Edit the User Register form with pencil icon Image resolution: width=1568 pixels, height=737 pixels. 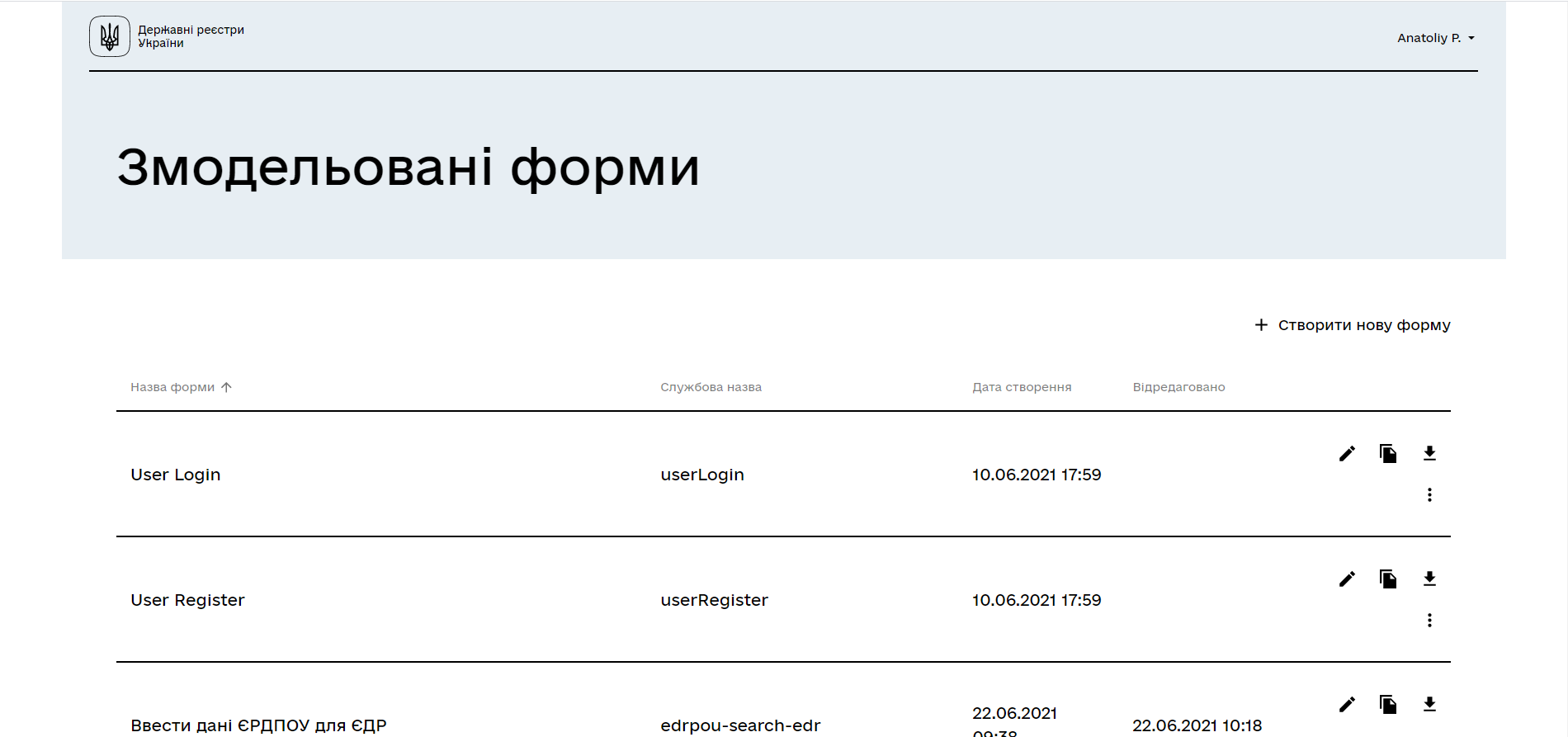[x=1347, y=579]
